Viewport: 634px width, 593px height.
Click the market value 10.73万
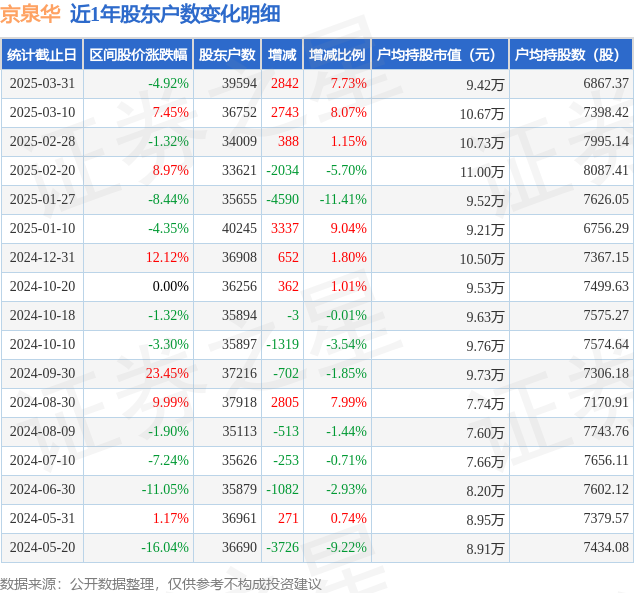[x=482, y=143]
